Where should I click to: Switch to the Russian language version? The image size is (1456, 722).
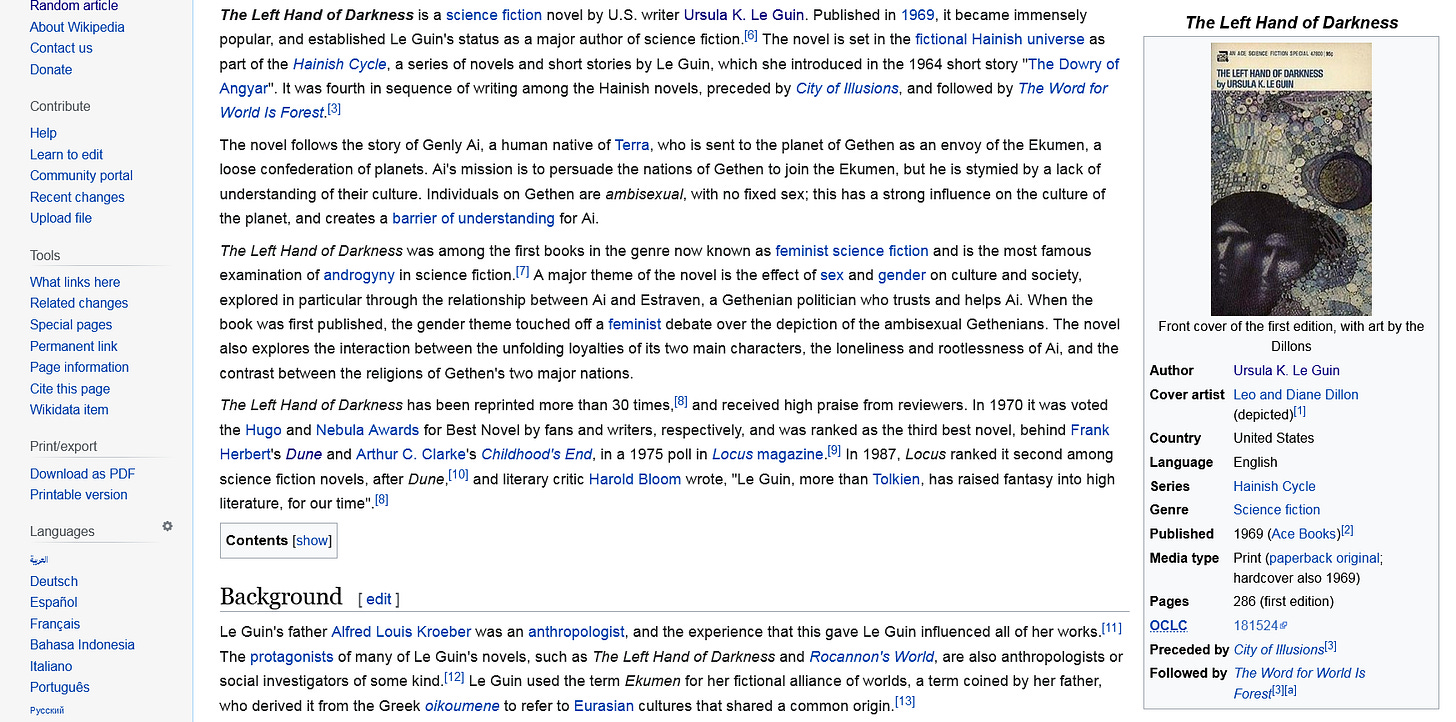(47, 710)
